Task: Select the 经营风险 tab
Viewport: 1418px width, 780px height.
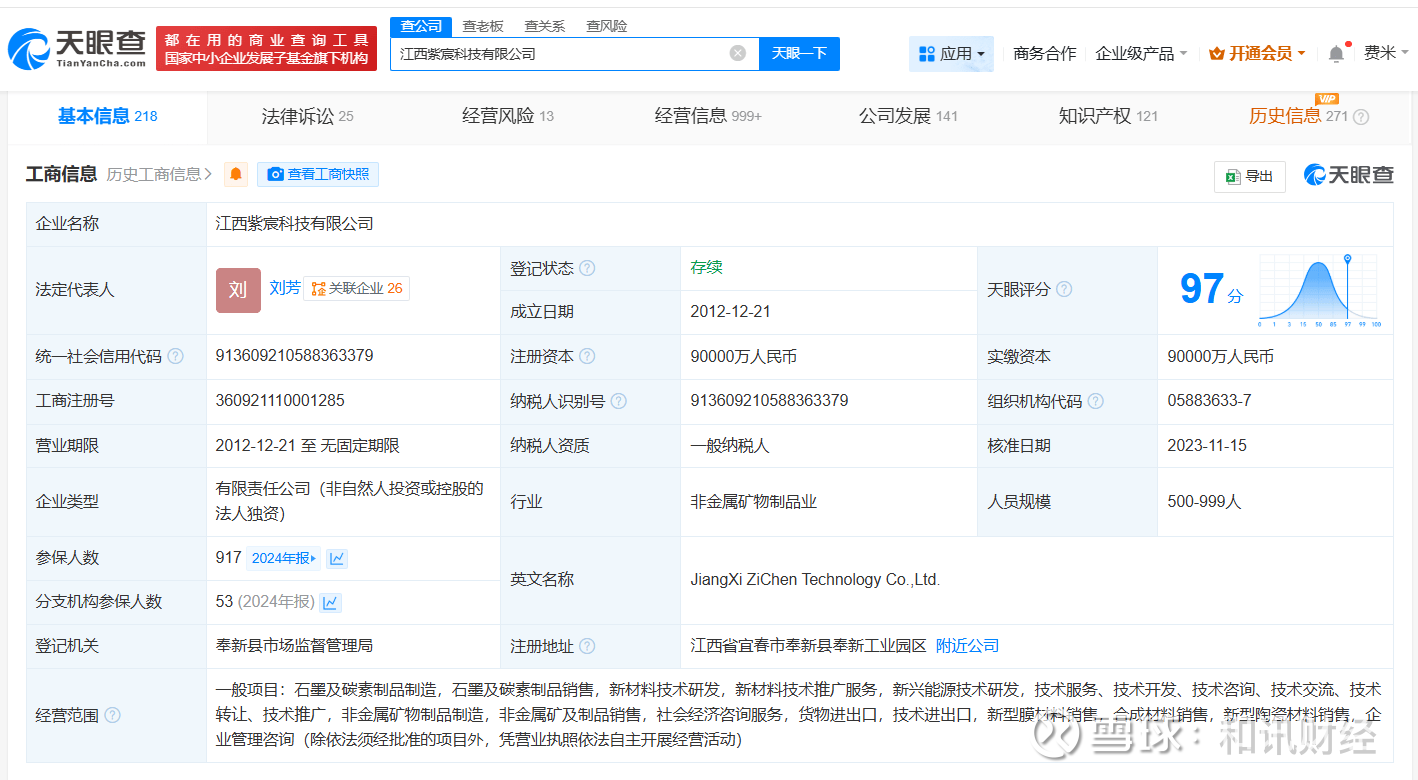Action: (508, 117)
